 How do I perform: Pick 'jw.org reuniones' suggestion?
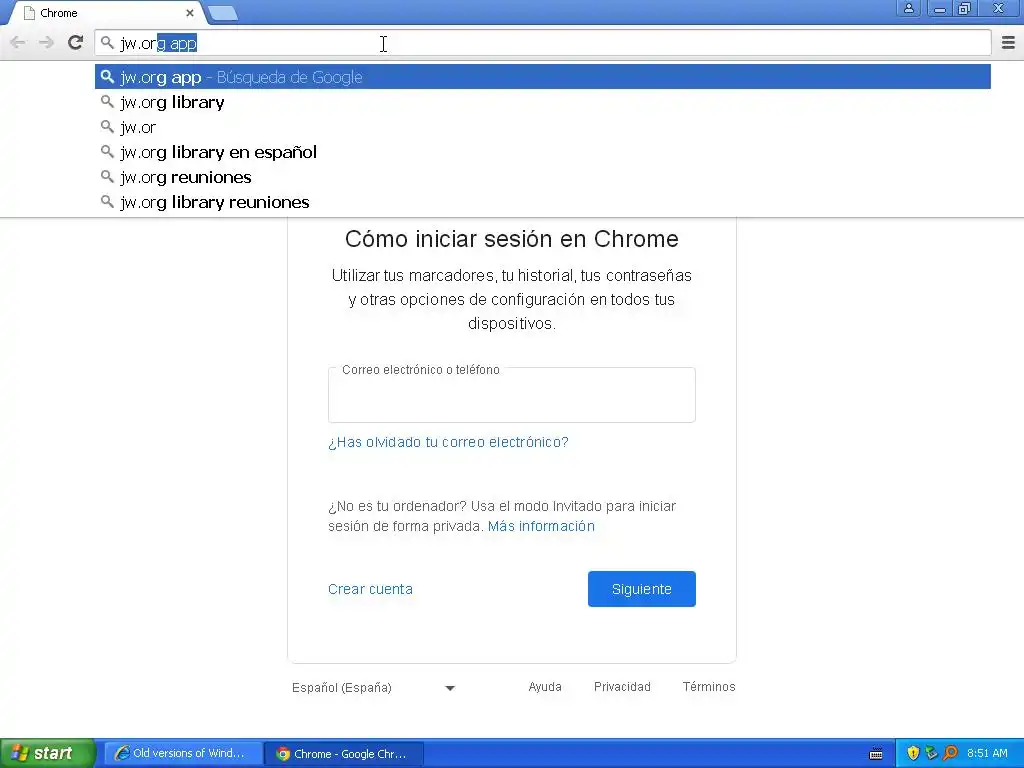pyautogui.click(x=543, y=177)
